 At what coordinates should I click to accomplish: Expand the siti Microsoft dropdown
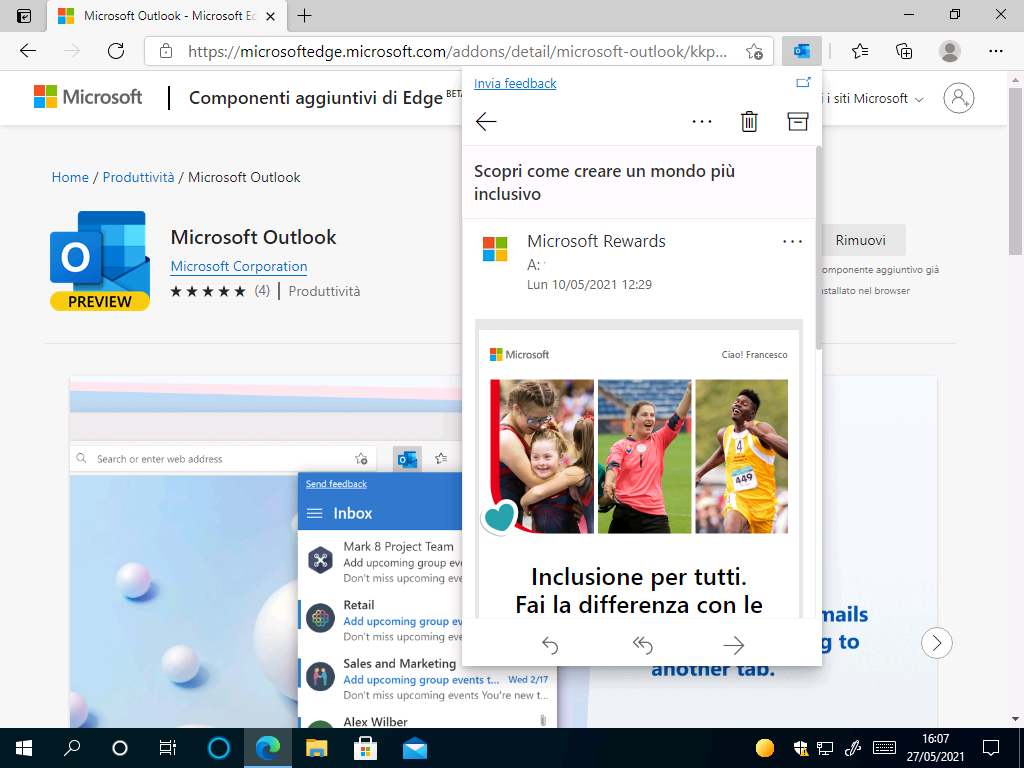click(874, 99)
